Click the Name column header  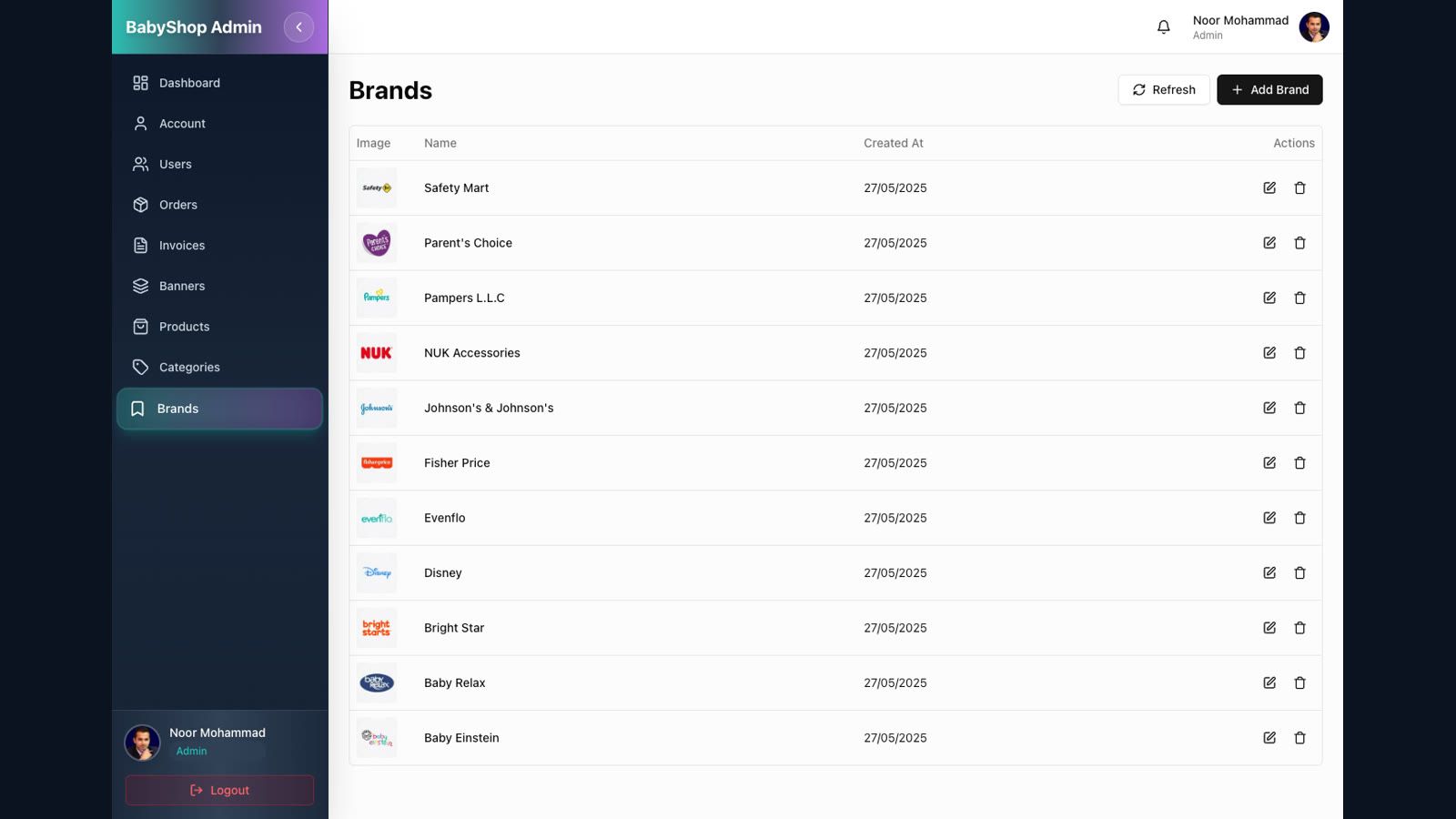pos(440,143)
